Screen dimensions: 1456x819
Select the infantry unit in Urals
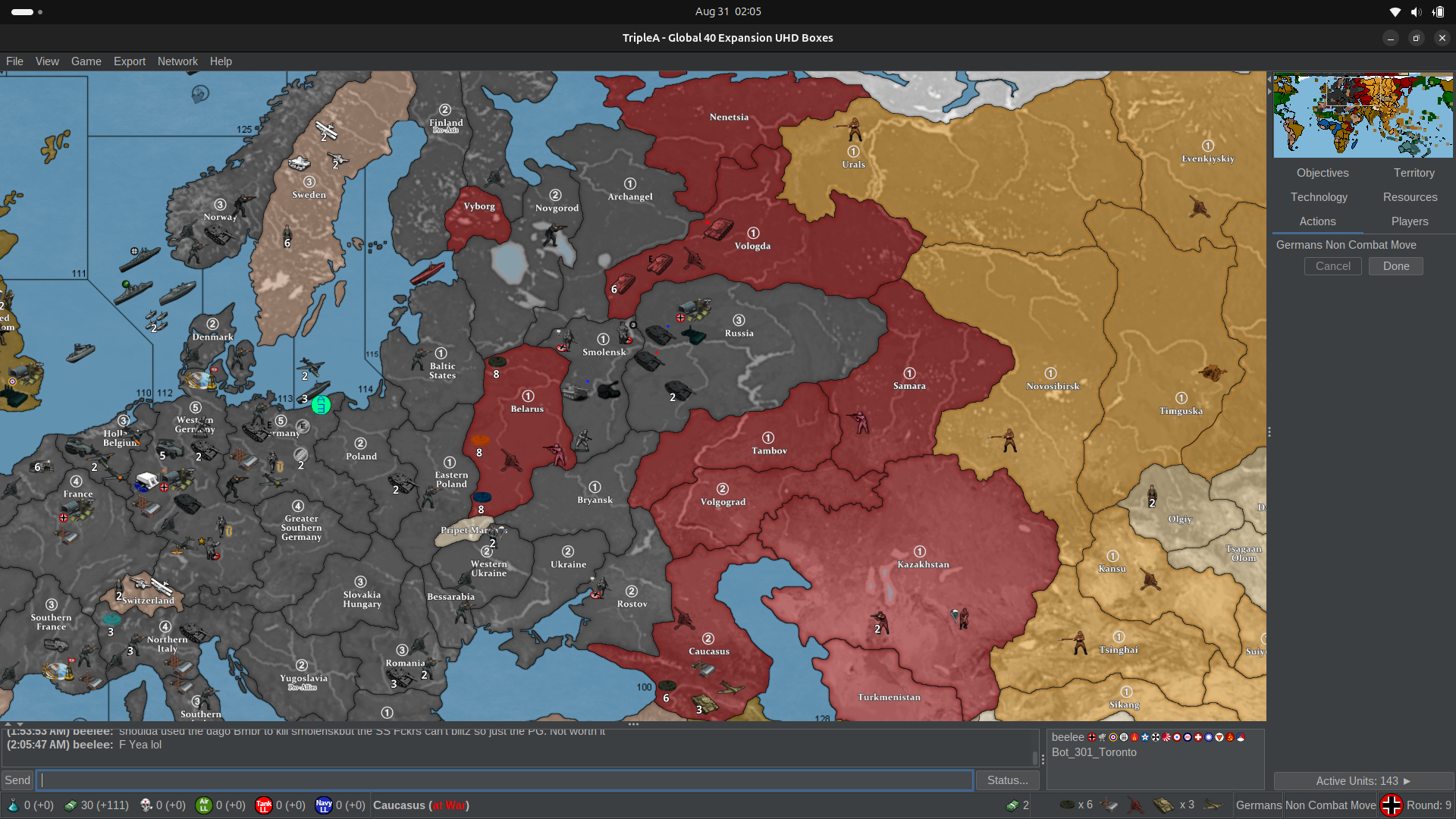854,130
